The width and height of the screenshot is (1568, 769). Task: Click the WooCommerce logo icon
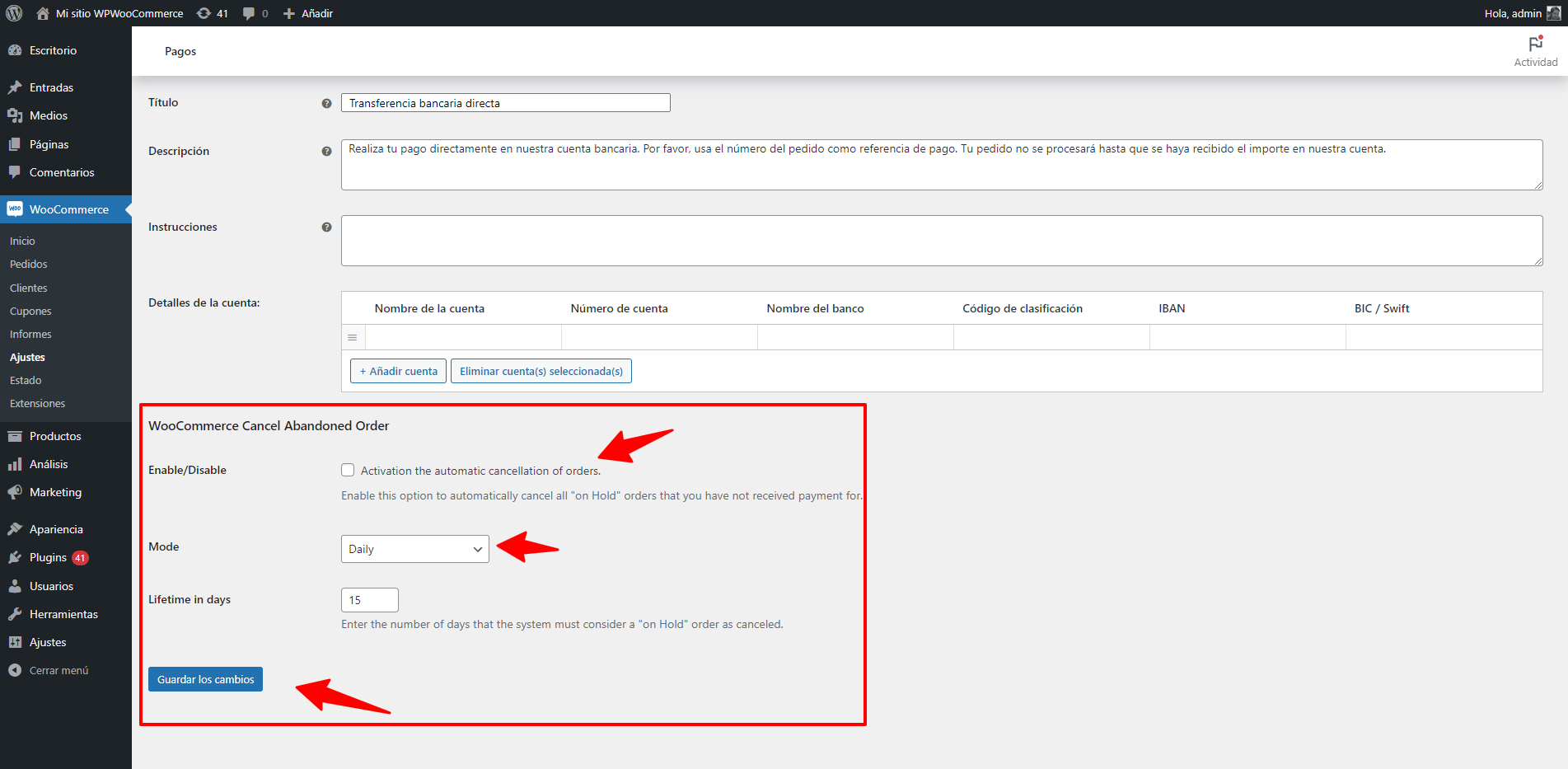click(15, 209)
